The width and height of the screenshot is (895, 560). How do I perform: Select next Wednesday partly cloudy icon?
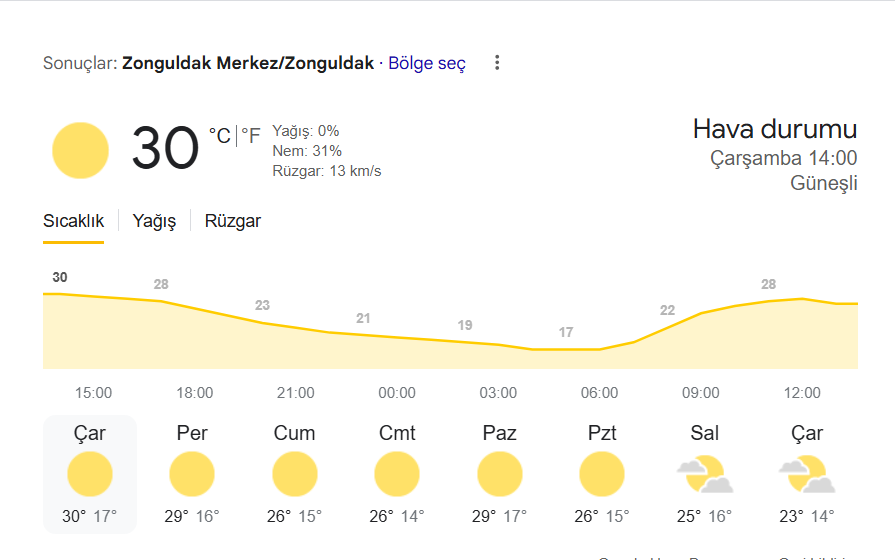coord(807,474)
